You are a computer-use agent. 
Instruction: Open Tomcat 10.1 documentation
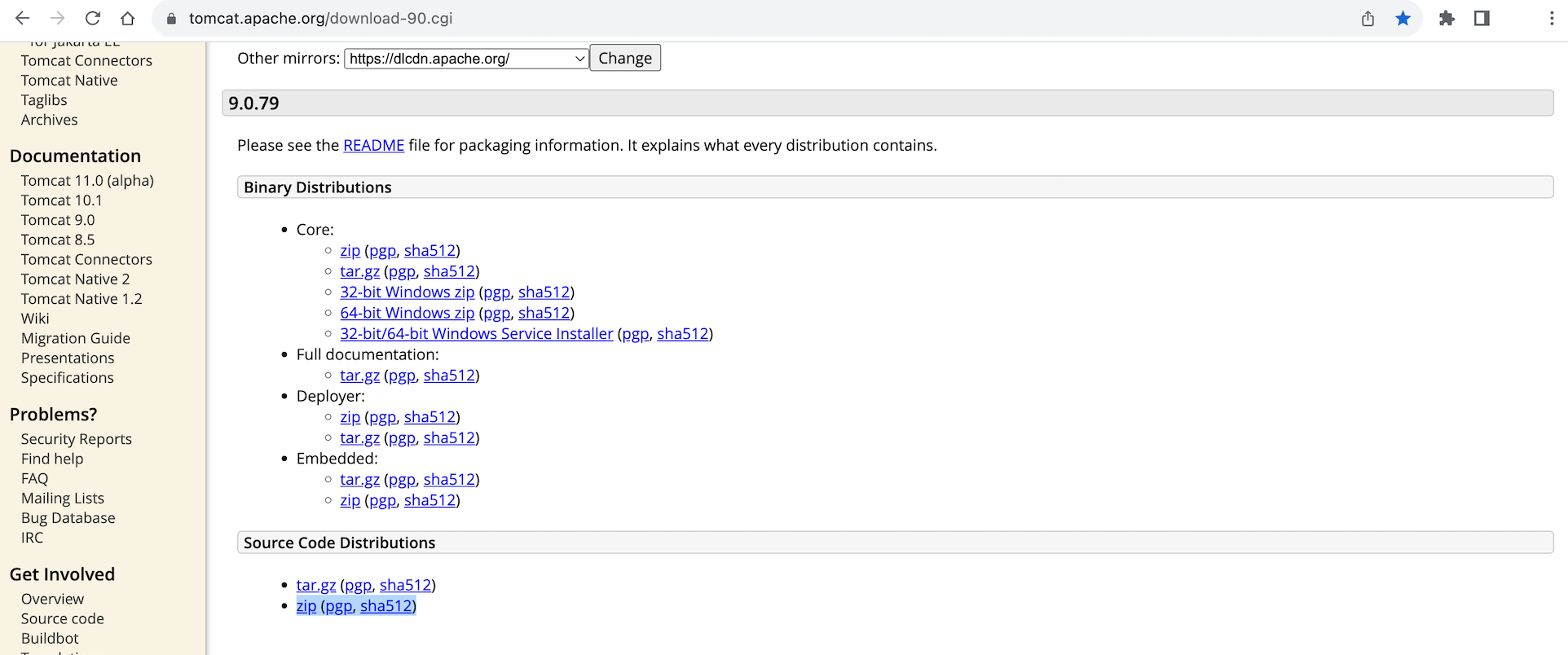[x=62, y=200]
